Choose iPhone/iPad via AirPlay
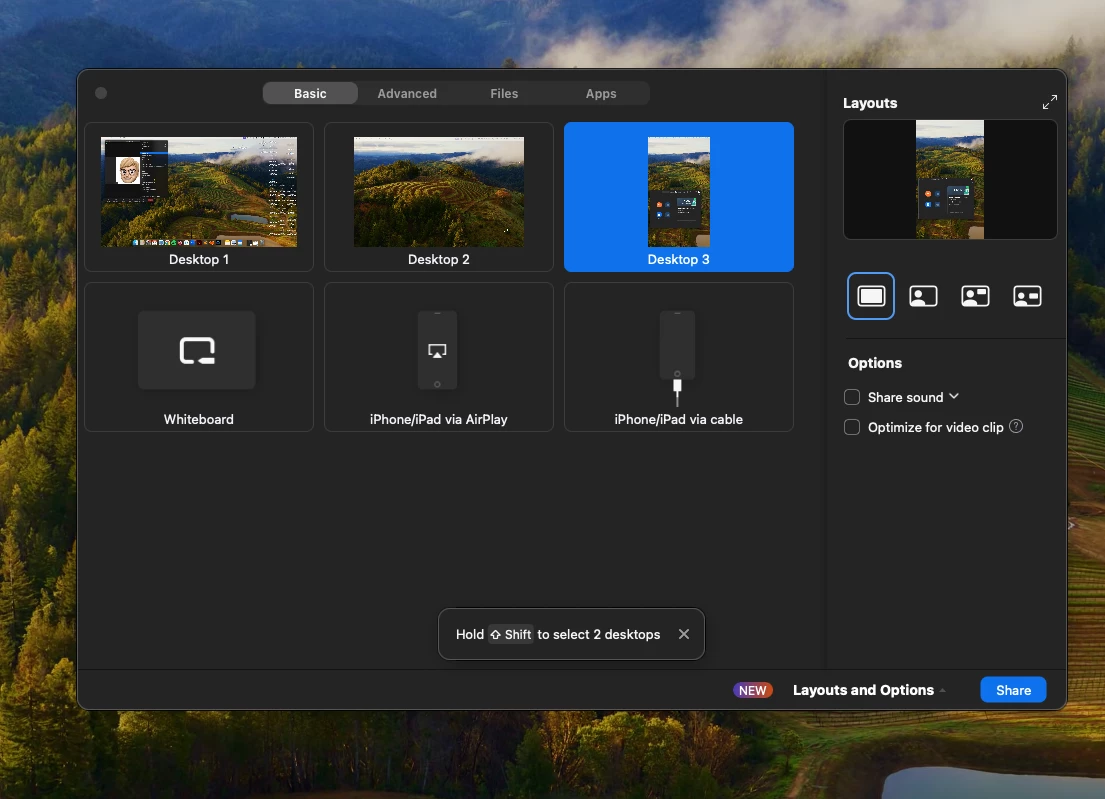 (x=438, y=357)
